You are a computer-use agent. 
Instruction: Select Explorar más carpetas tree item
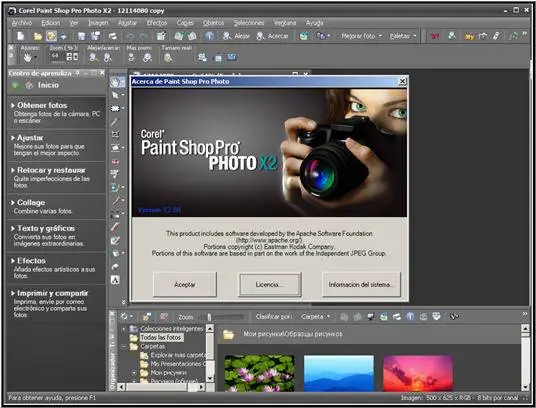point(178,355)
